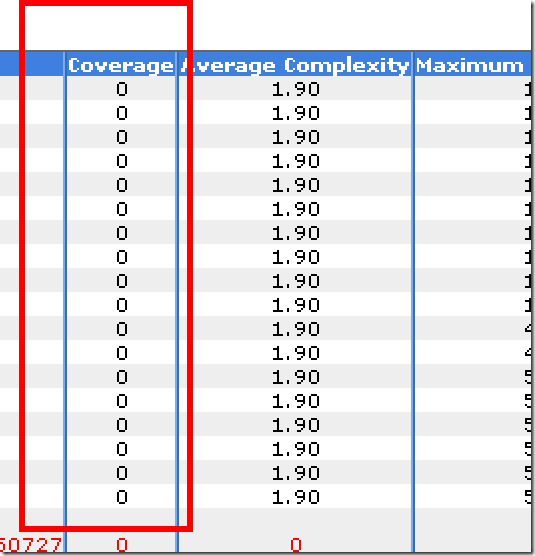The height and width of the screenshot is (556, 535).
Task: Select the first row's Coverage value 0
Action: click(122, 89)
